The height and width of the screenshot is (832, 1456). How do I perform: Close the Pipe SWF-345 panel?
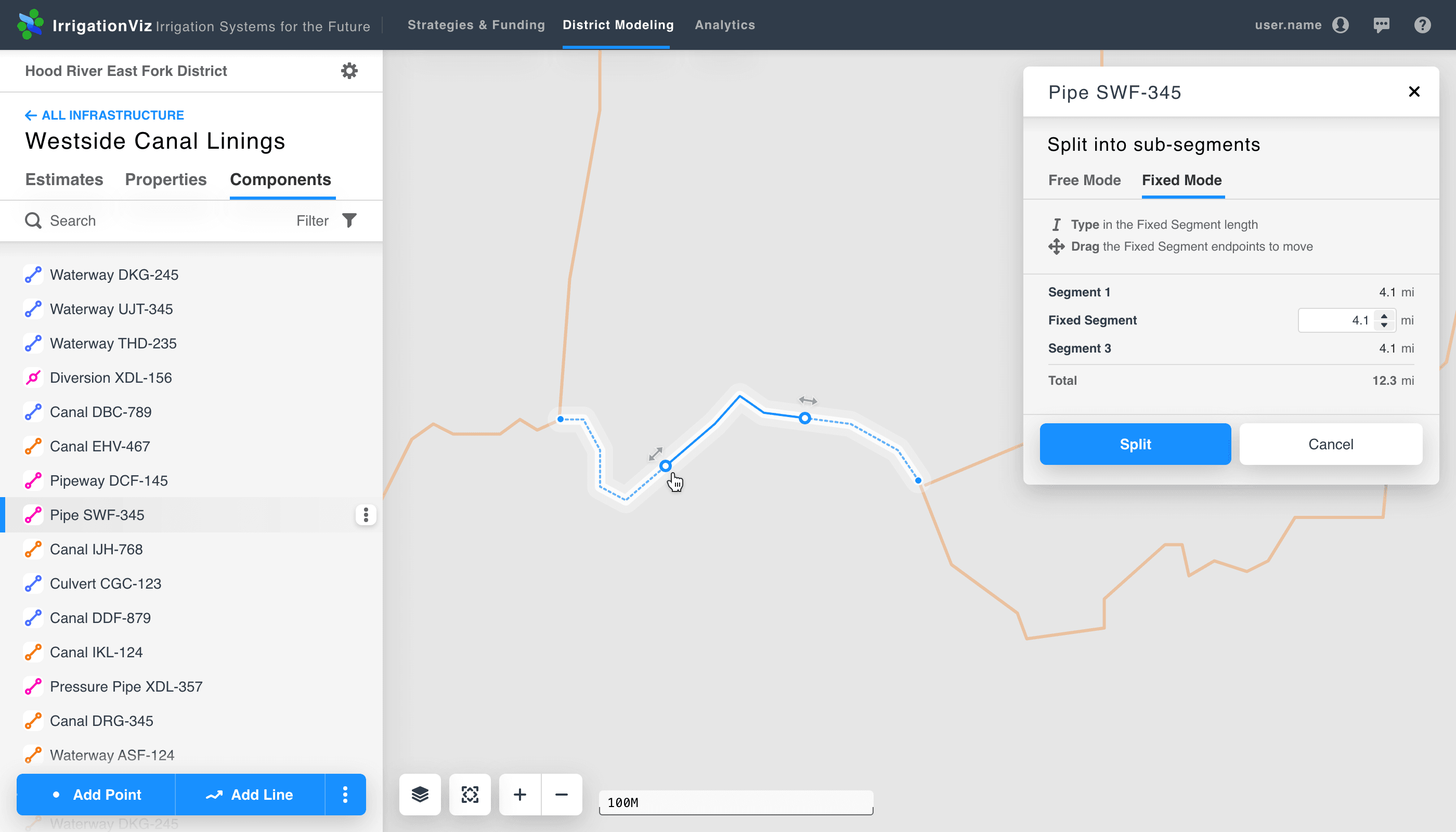point(1414,92)
